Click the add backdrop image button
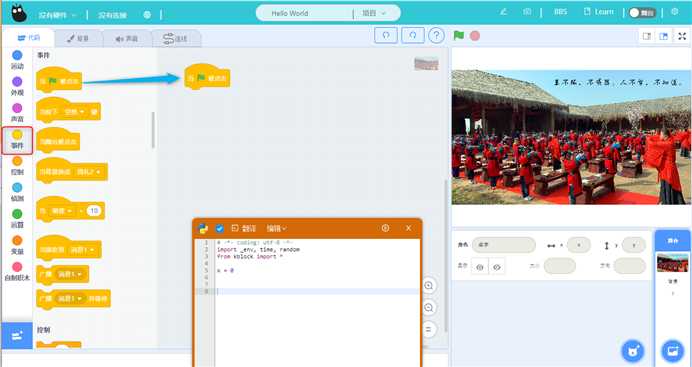Image resolution: width=692 pixels, height=367 pixels. pyautogui.click(x=672, y=351)
